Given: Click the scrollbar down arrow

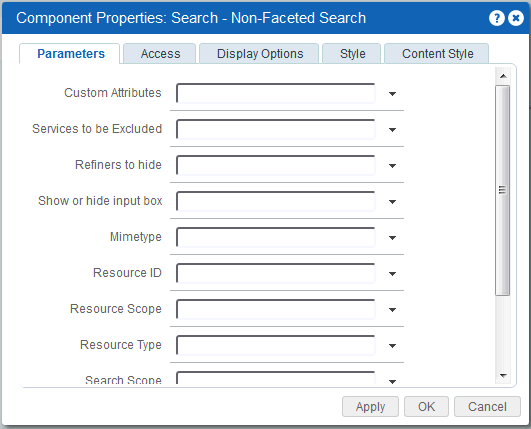Looking at the screenshot, I should (x=503, y=376).
